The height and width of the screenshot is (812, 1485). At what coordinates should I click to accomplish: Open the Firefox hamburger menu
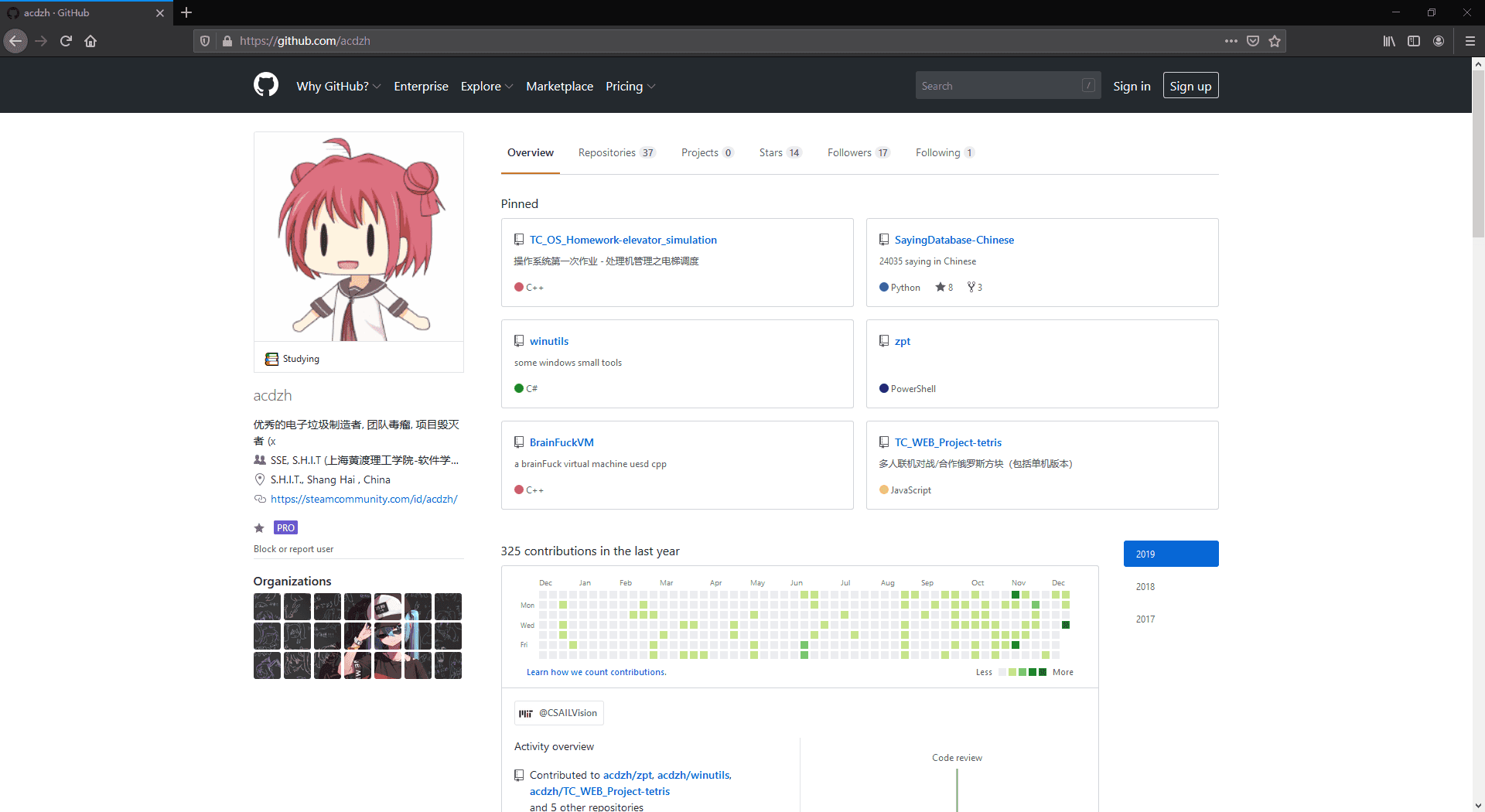[x=1470, y=41]
